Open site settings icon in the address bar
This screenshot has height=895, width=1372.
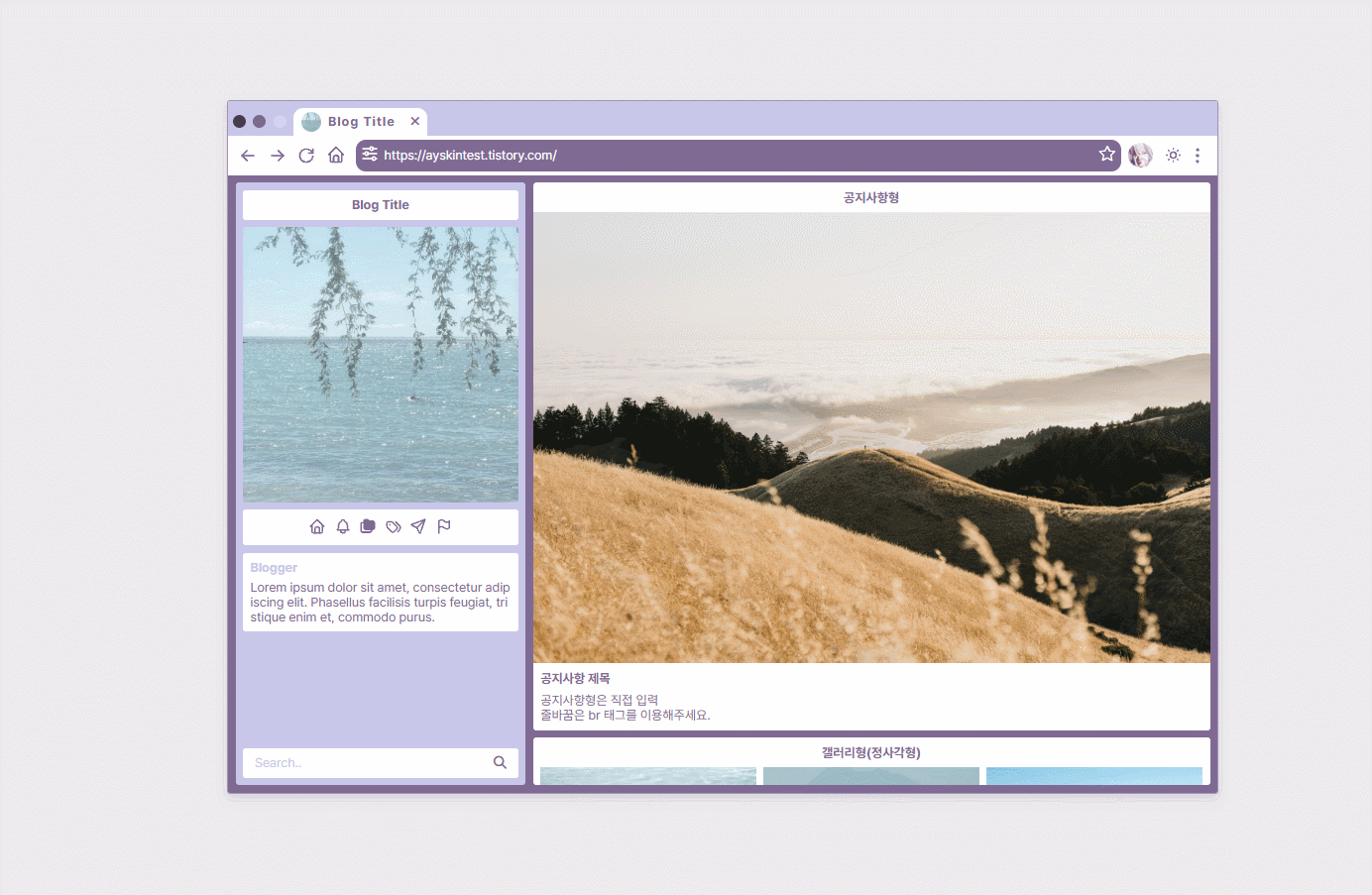[370, 154]
